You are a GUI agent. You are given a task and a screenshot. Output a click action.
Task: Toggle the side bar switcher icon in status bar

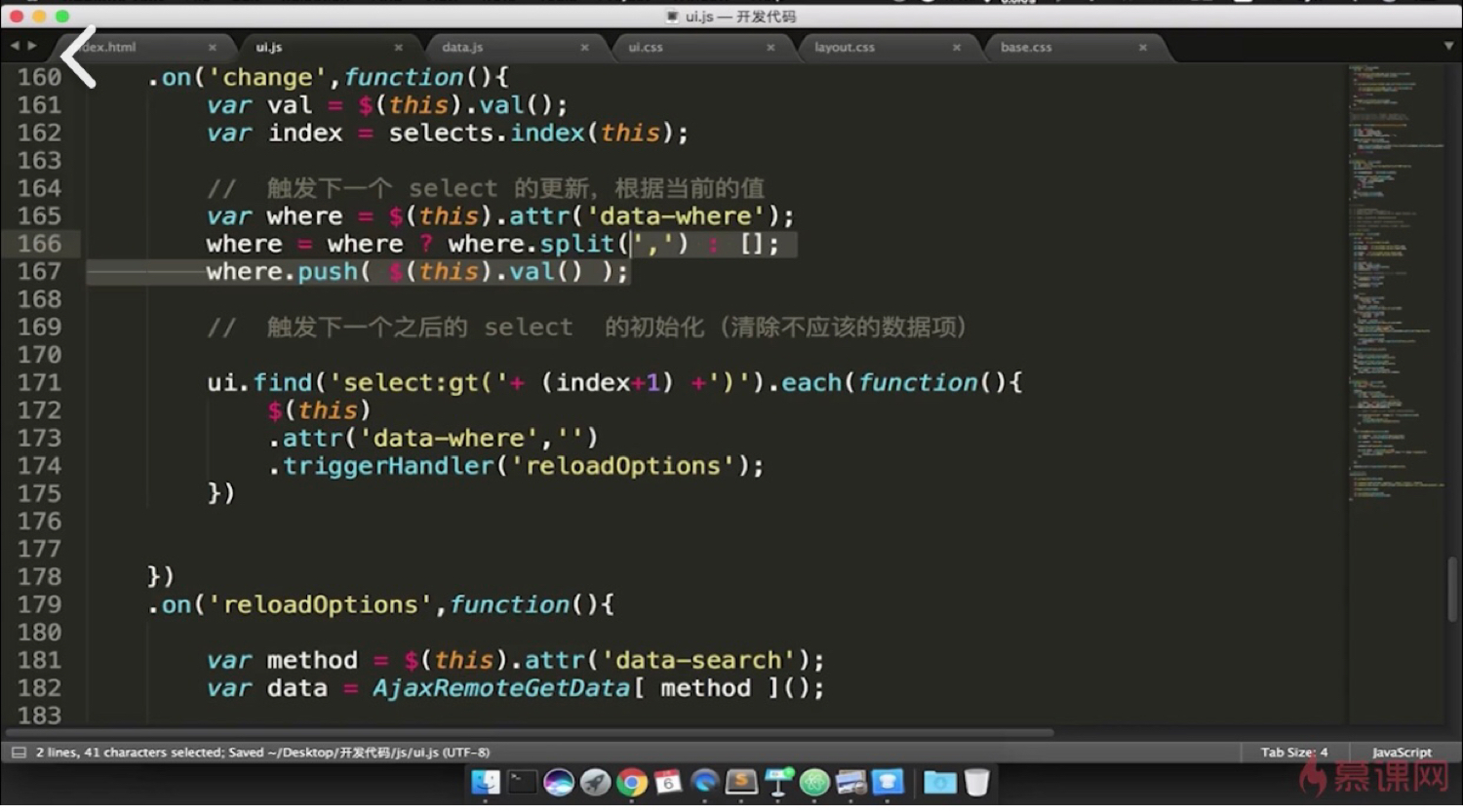tap(19, 753)
